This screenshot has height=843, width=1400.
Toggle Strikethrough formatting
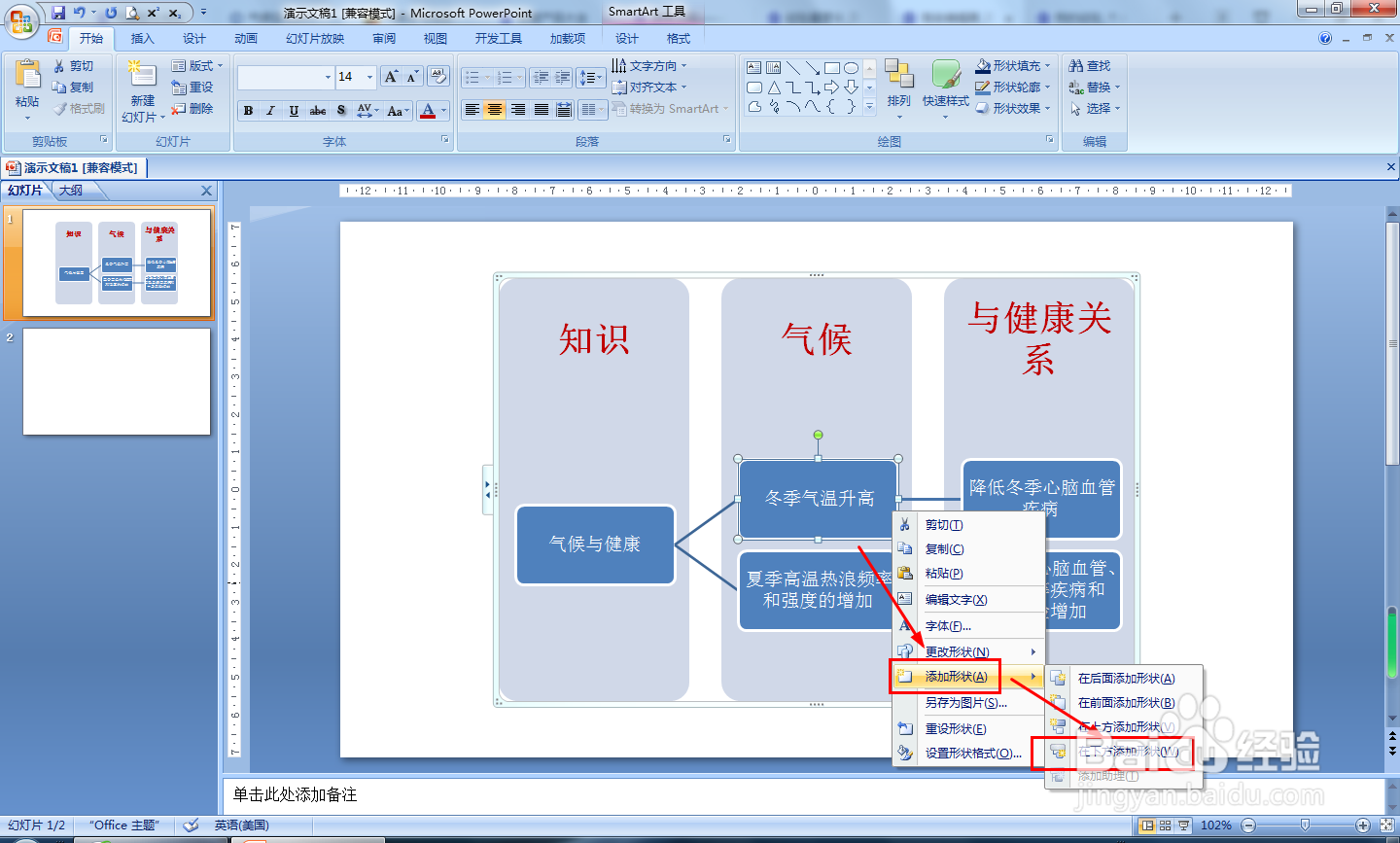318,111
